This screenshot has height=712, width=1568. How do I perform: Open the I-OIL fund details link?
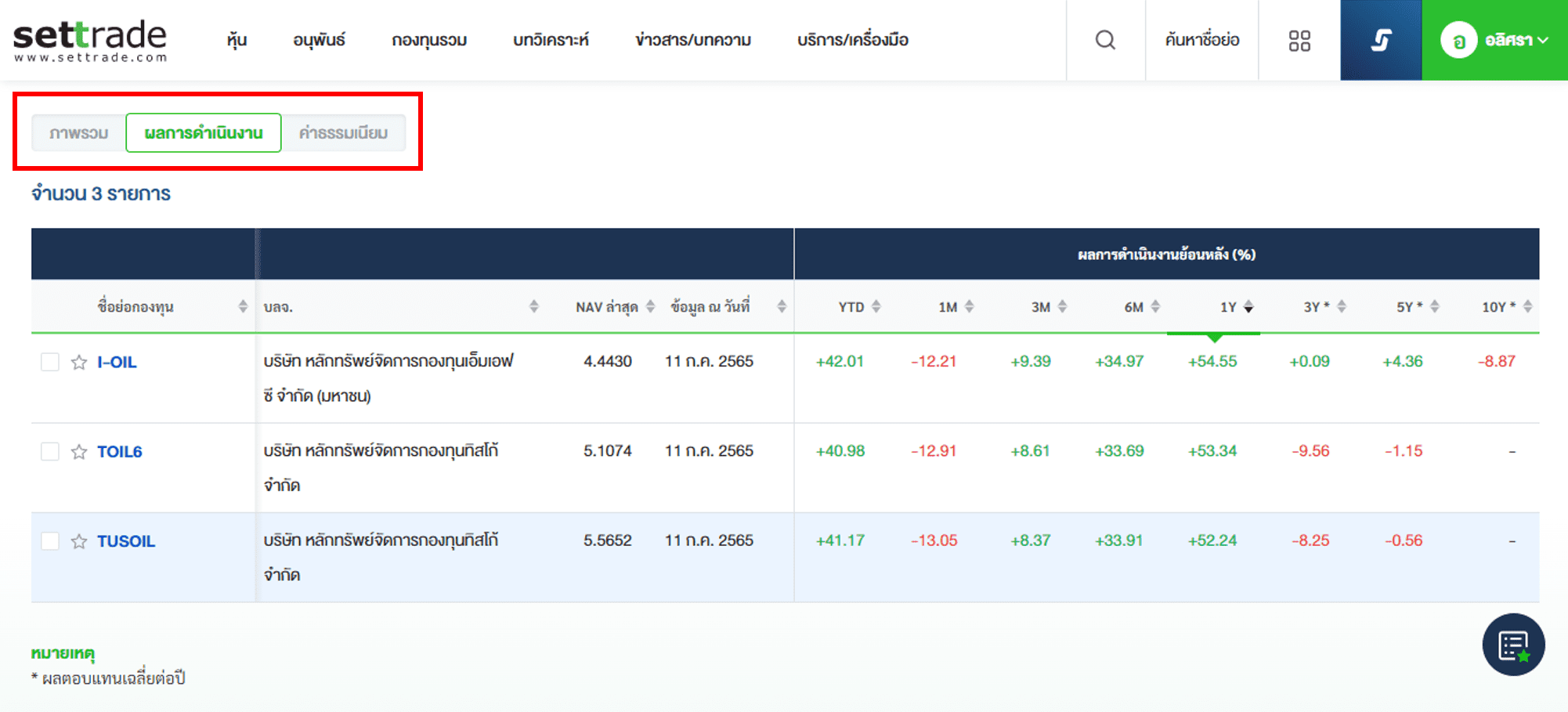pos(116,362)
